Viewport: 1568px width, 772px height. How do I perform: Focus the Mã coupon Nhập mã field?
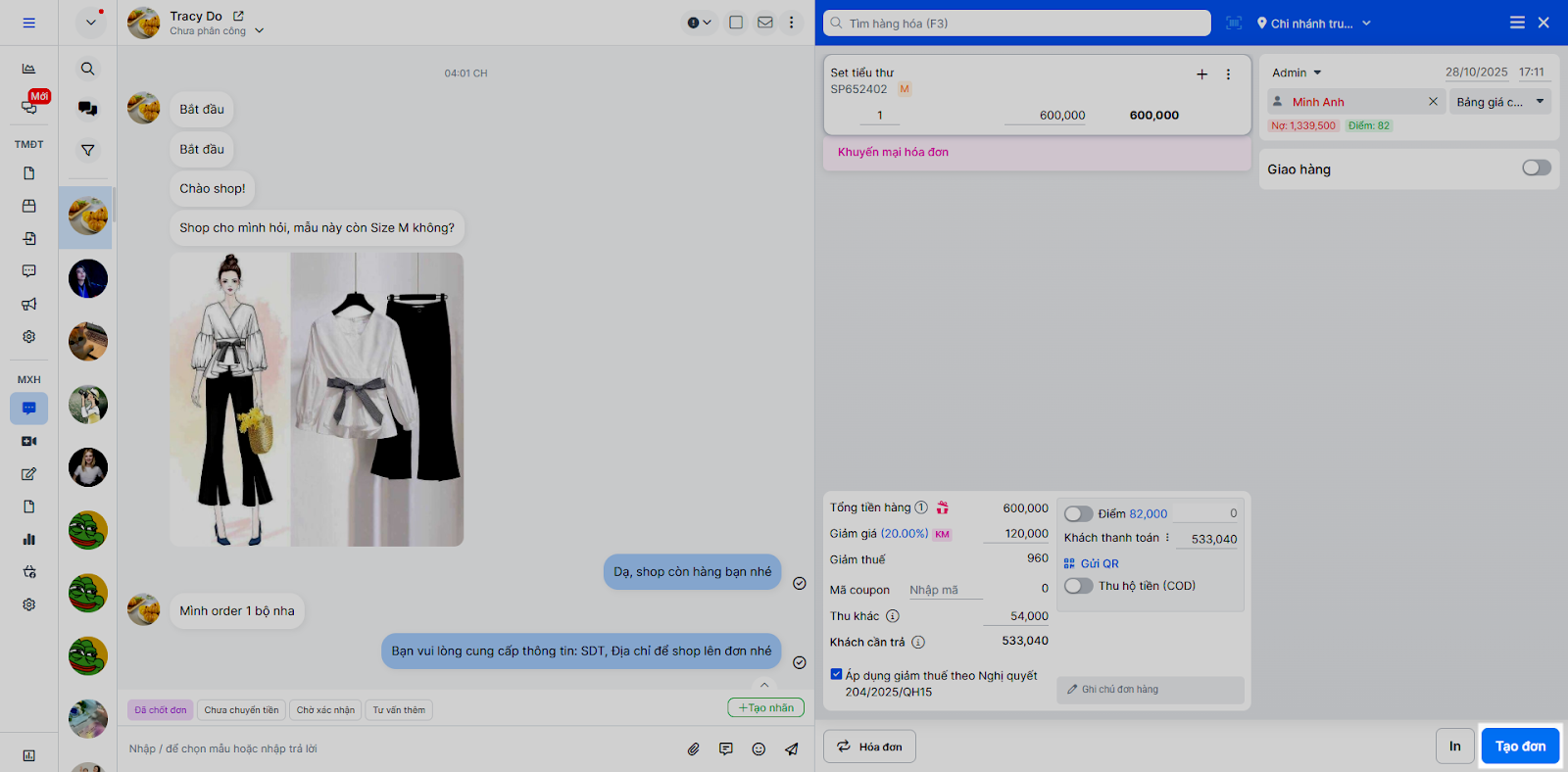[x=946, y=590]
